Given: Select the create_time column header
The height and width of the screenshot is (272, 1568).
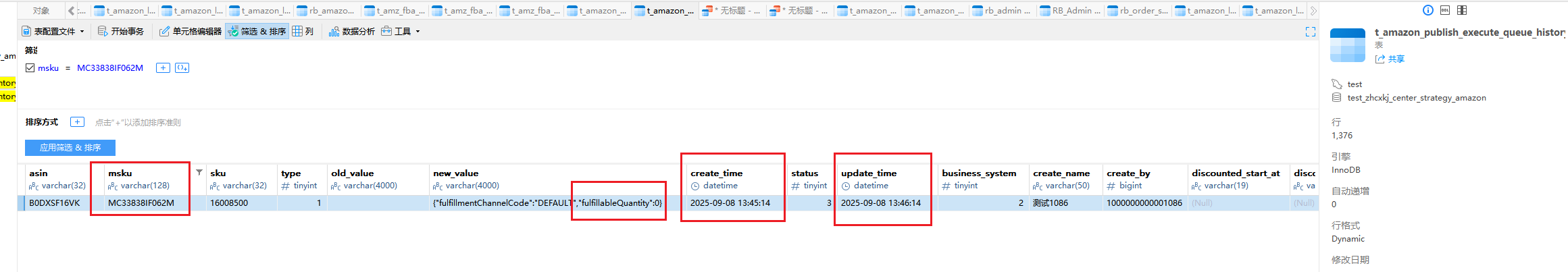Looking at the screenshot, I should 736,179.
